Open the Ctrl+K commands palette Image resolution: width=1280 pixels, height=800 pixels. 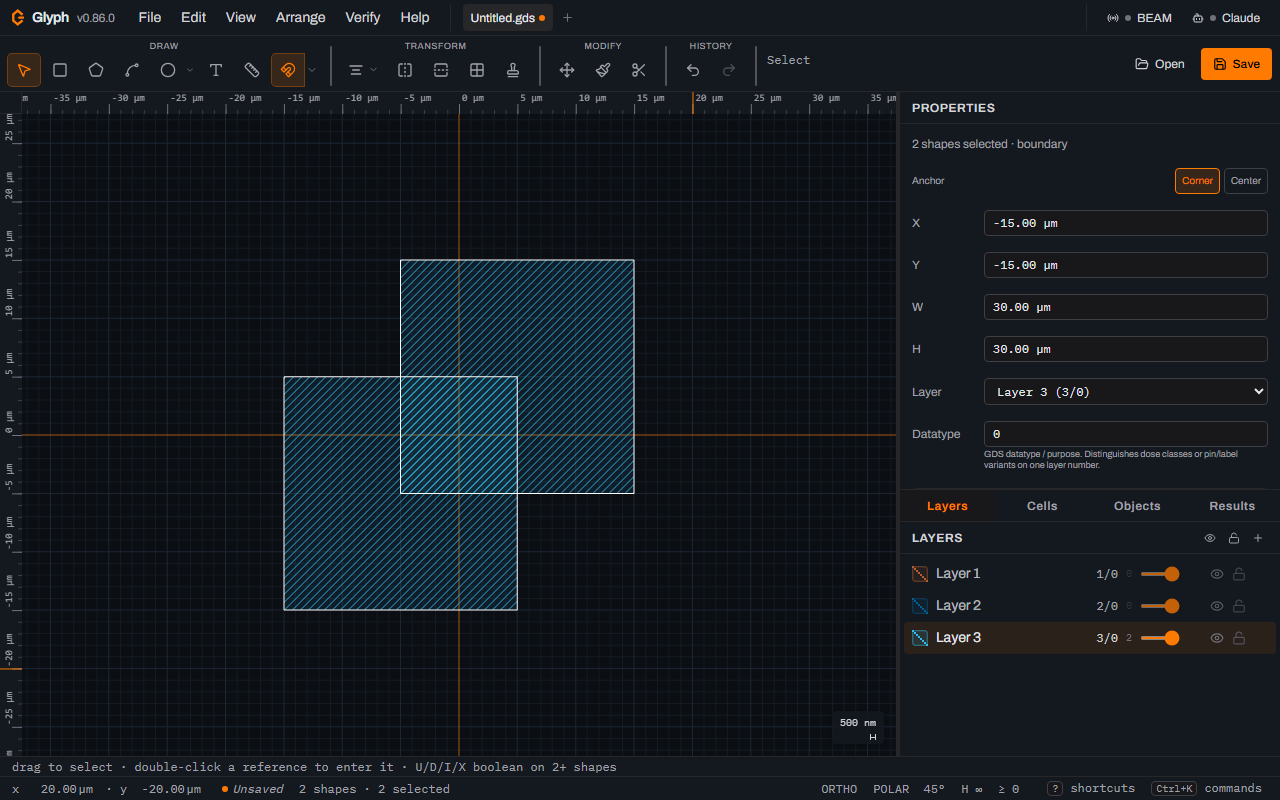(1206, 789)
